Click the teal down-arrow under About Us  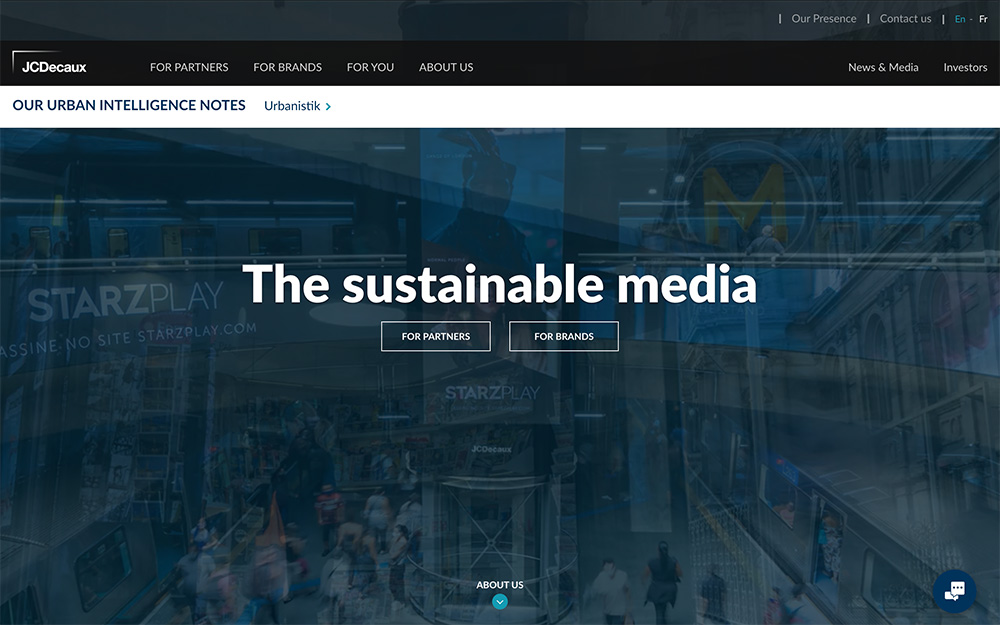500,601
